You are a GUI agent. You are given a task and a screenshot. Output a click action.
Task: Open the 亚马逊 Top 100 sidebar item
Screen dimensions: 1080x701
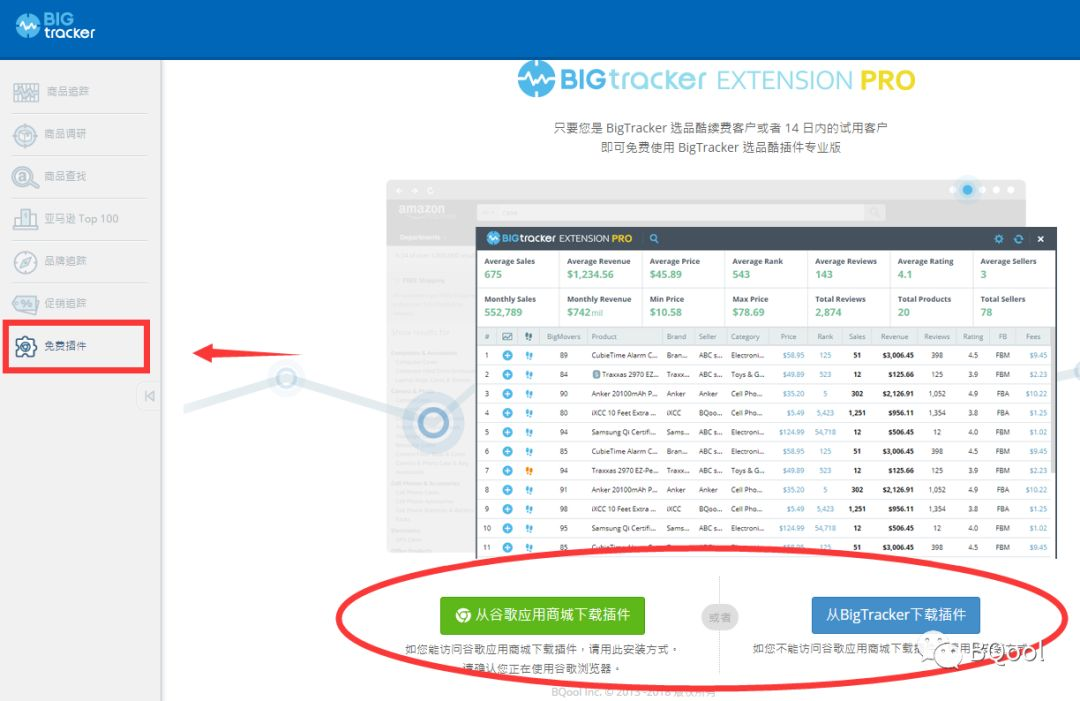coord(80,219)
